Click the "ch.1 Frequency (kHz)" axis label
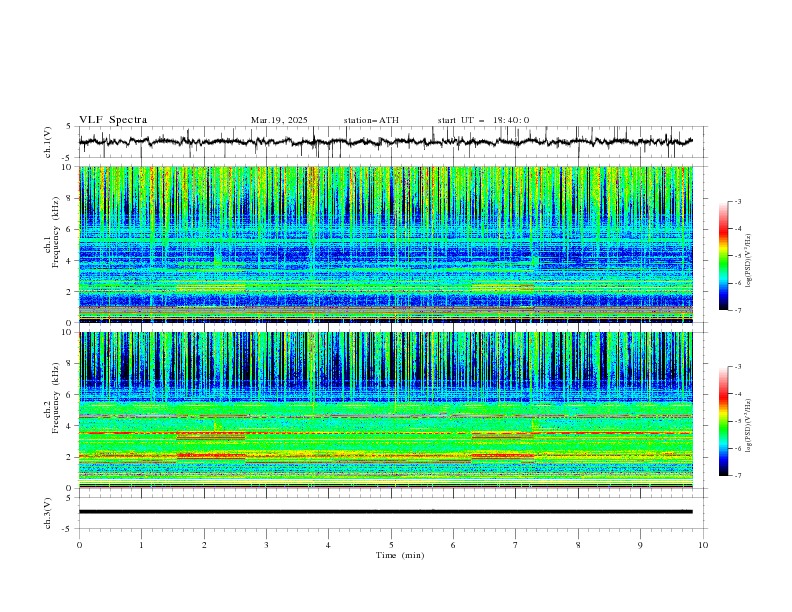The image size is (792, 612). tap(52, 230)
